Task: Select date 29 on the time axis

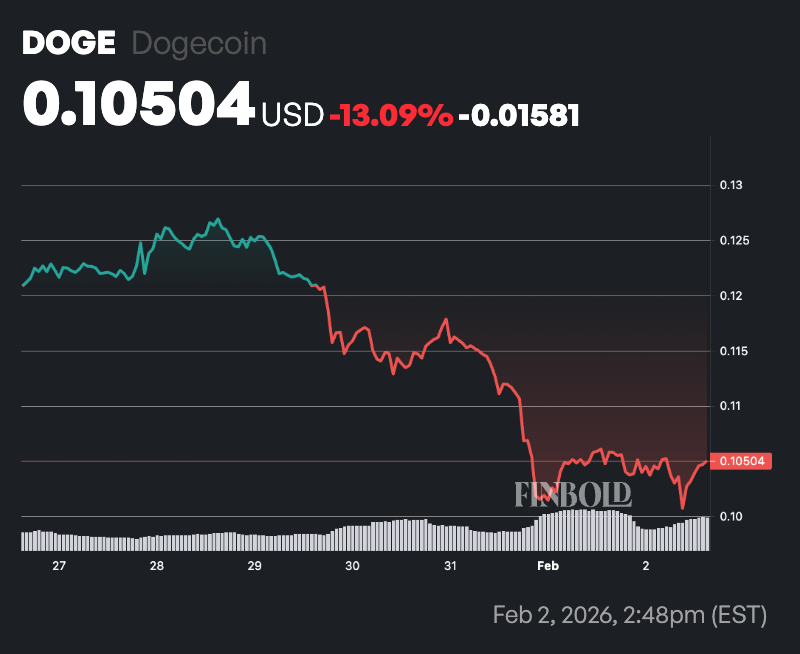Action: click(x=254, y=566)
